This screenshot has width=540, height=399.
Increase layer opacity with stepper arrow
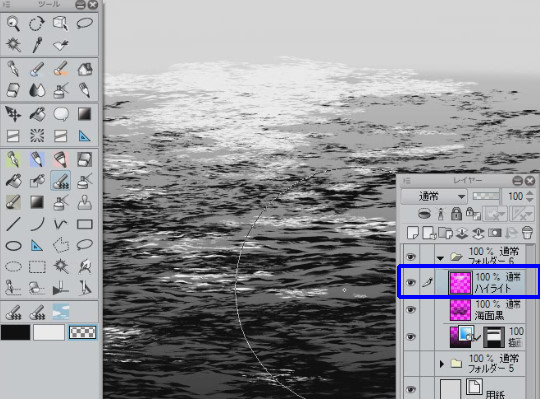click(531, 193)
